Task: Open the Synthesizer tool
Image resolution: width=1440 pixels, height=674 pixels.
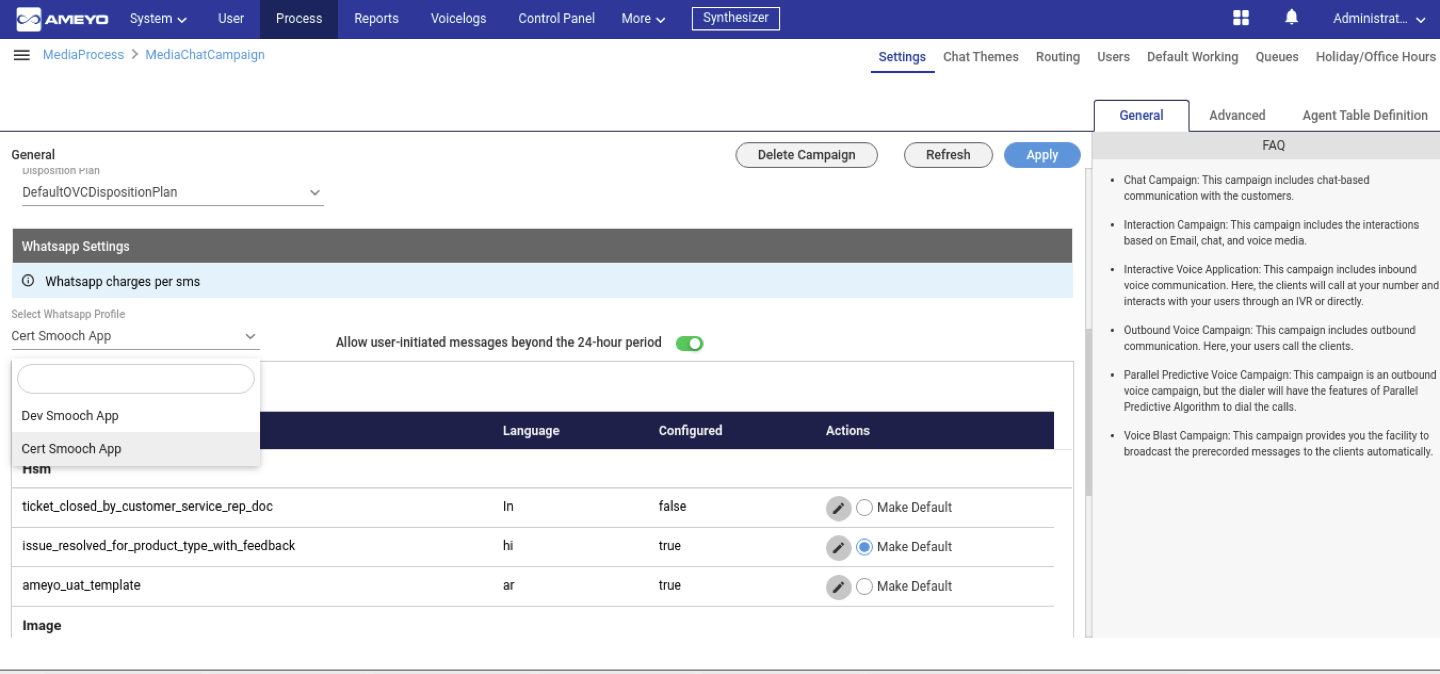Action: [x=735, y=18]
